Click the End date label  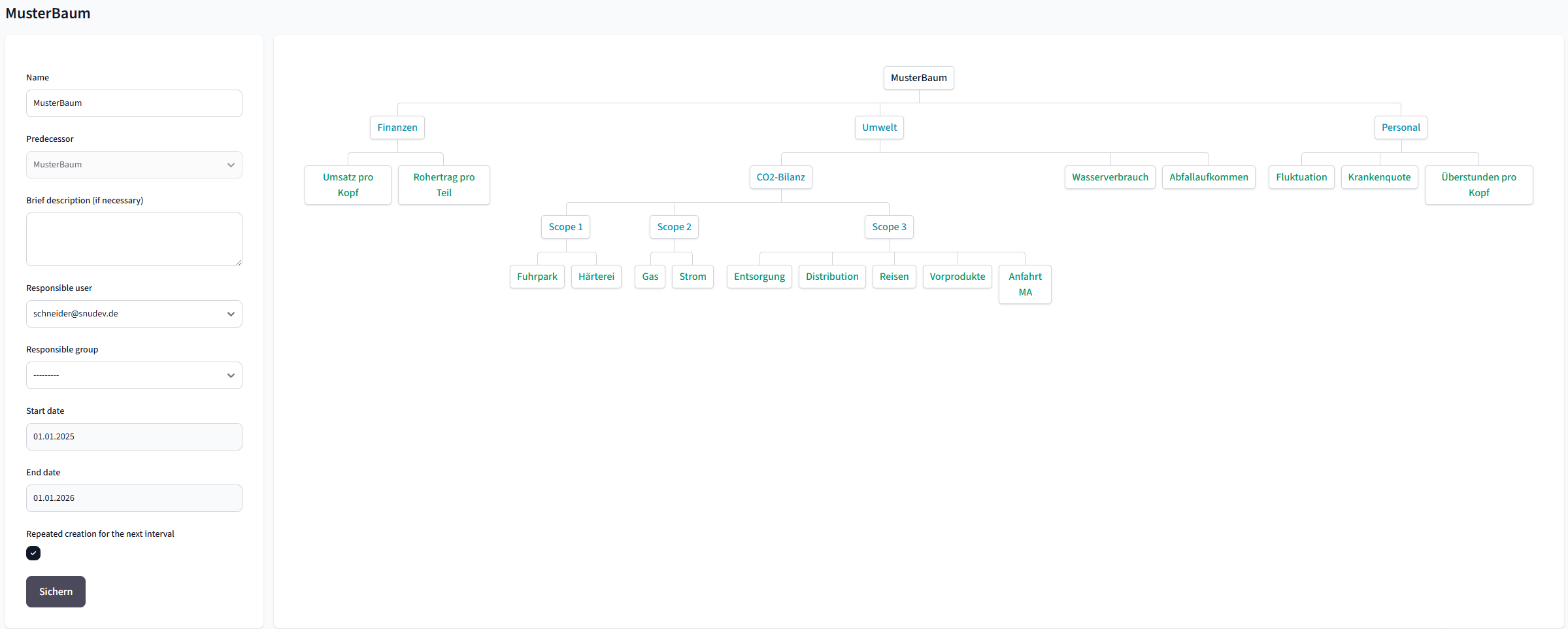pos(43,472)
